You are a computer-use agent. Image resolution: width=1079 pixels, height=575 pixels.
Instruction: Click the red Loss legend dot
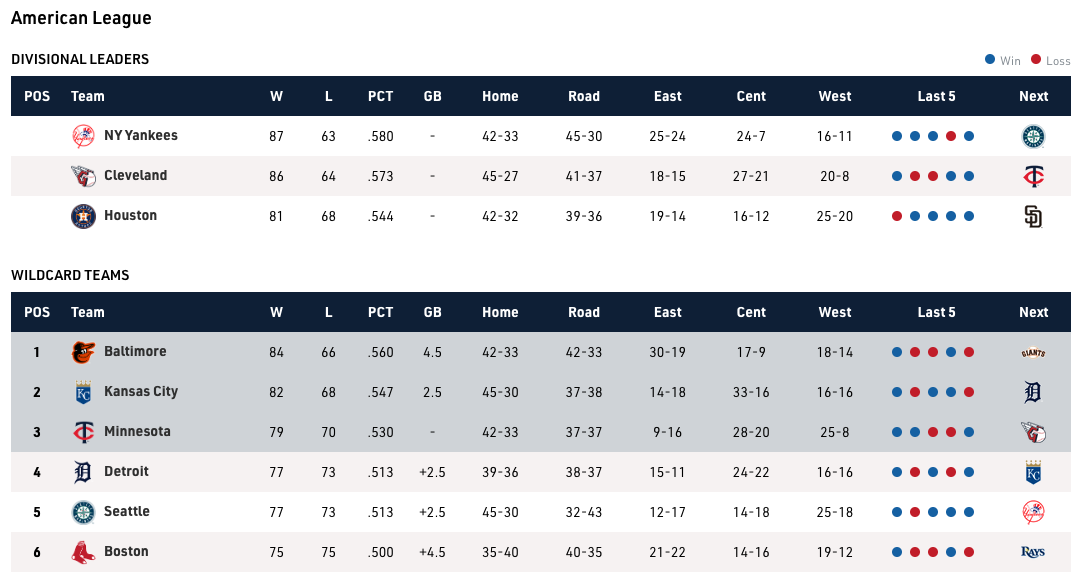click(x=1036, y=60)
